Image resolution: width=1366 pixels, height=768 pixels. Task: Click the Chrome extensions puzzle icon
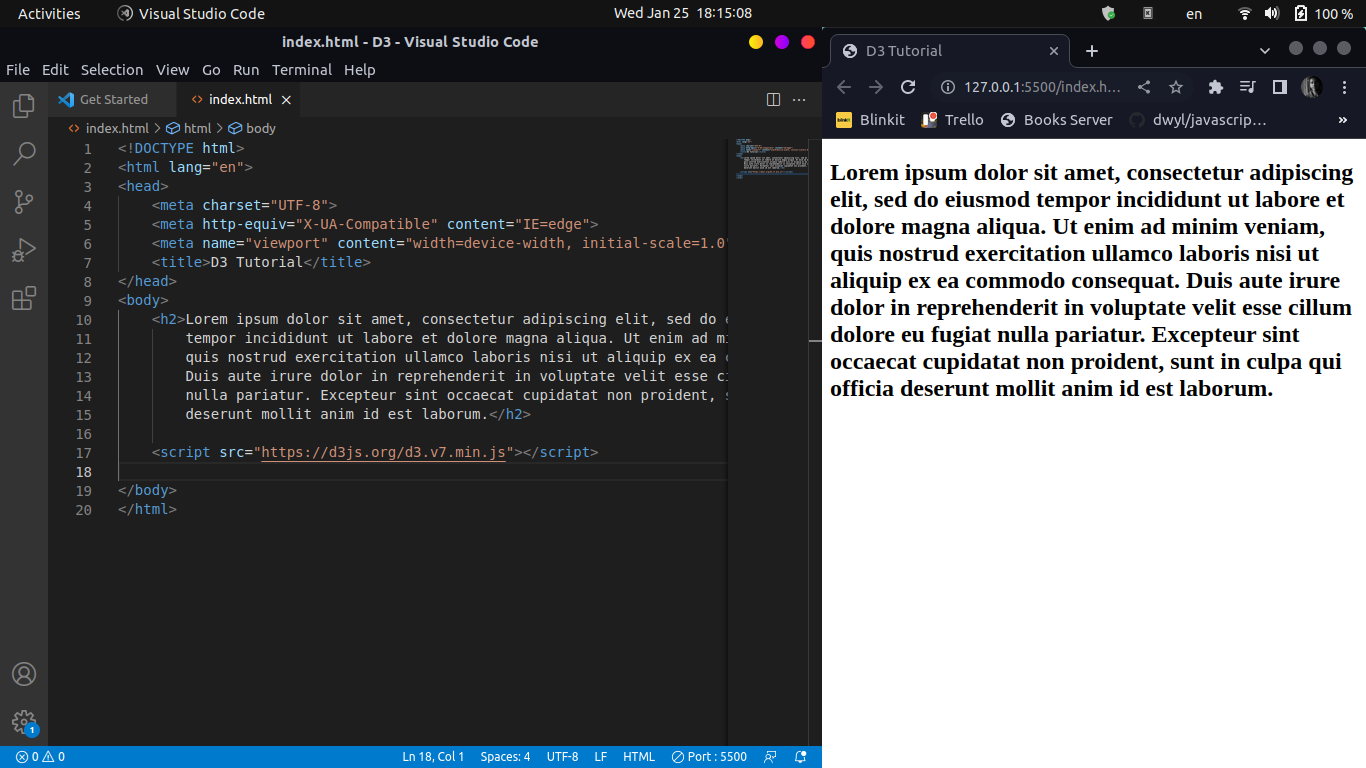click(1214, 87)
